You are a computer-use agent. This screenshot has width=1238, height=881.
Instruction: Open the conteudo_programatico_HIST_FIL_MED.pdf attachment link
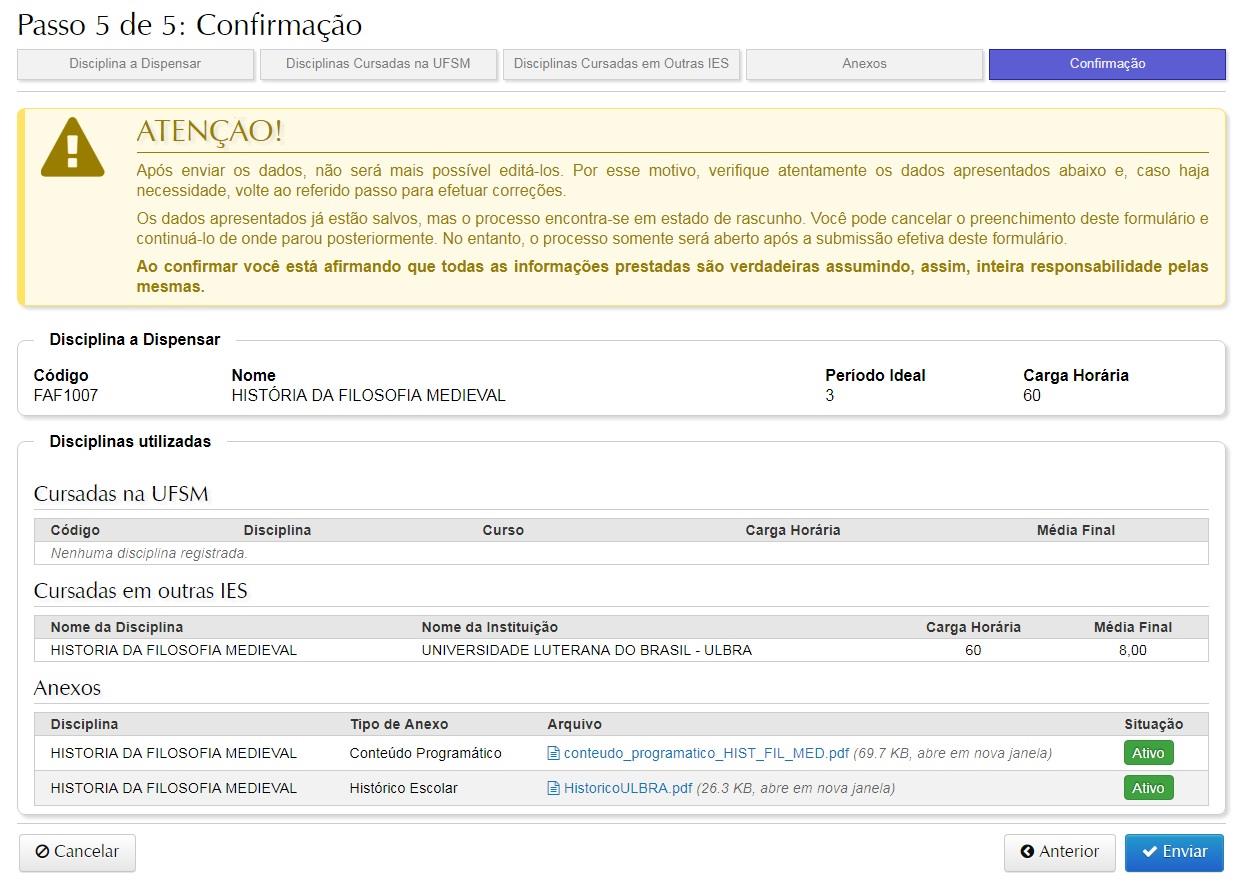pos(706,753)
